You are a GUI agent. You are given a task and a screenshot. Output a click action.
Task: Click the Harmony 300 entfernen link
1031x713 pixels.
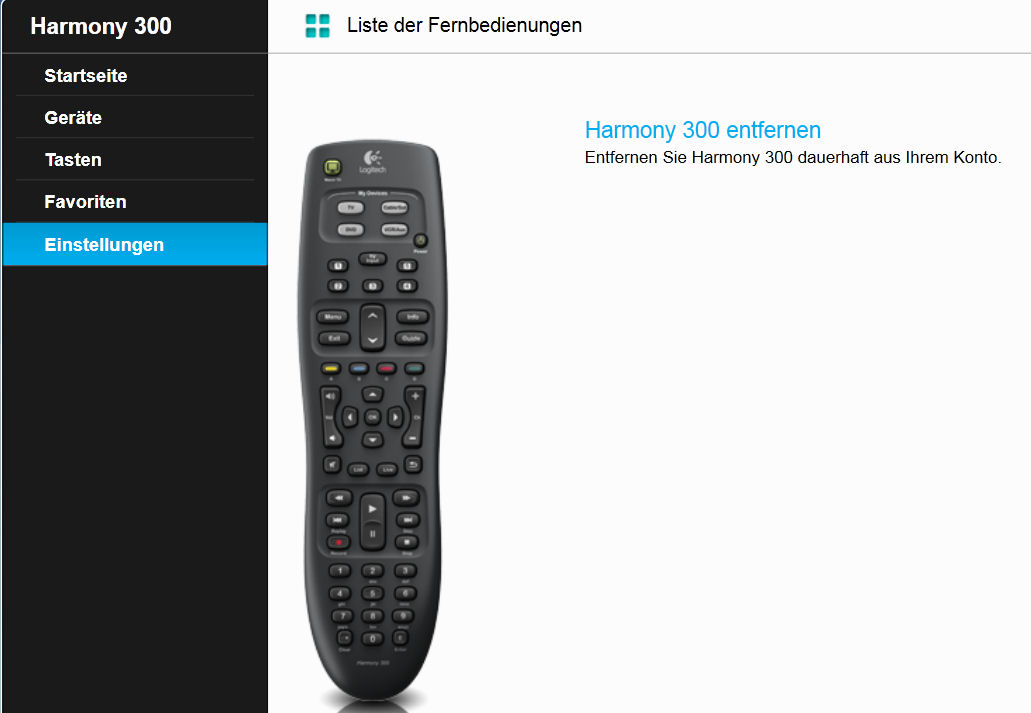pyautogui.click(x=702, y=130)
